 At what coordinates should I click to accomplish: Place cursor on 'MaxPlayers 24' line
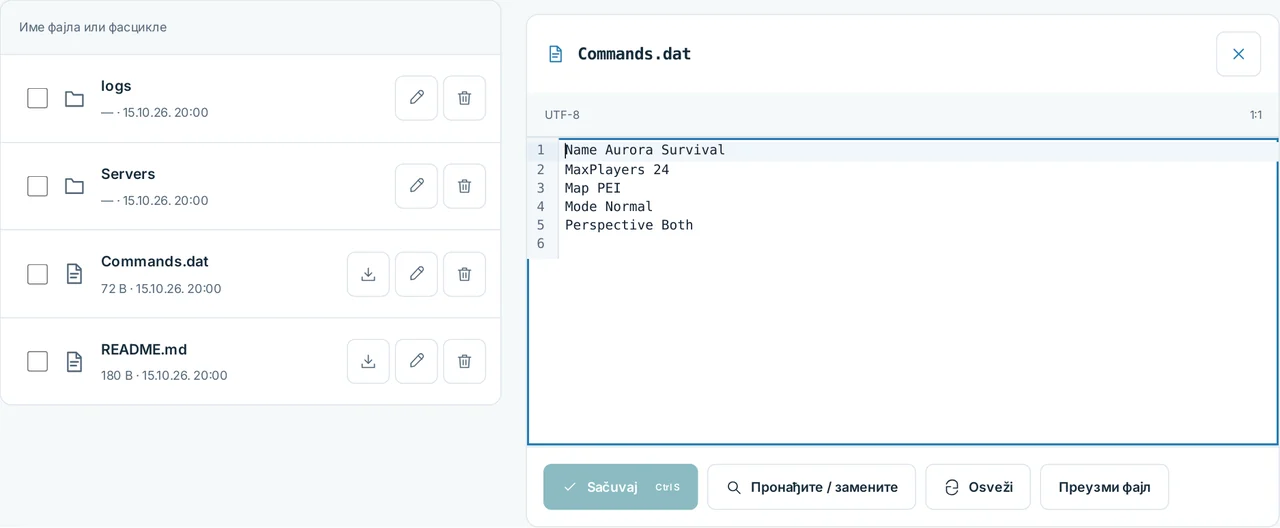pyautogui.click(x=617, y=169)
